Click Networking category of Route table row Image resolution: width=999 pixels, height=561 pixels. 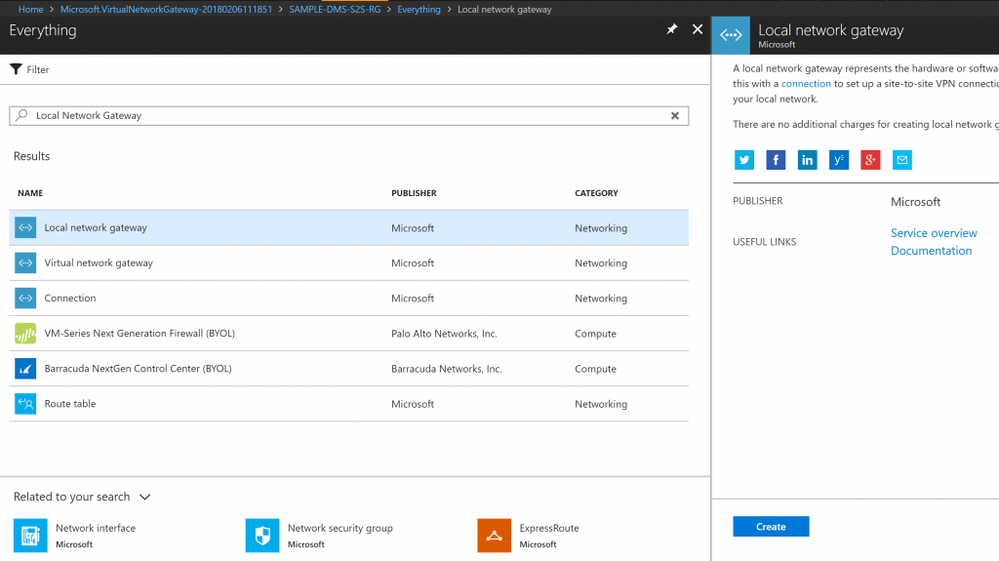coord(601,404)
